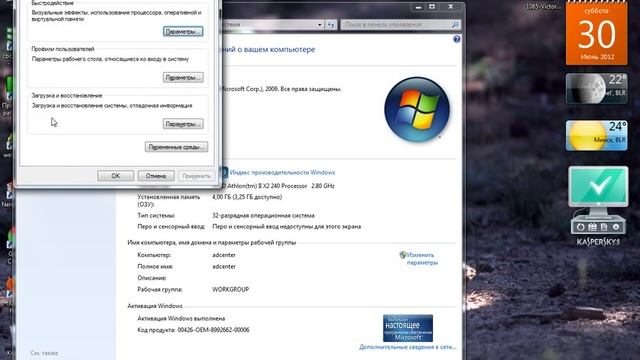Screen dimensions: 640x360
Task: Click 32-разрядная операционная система text
Action: 263,216
